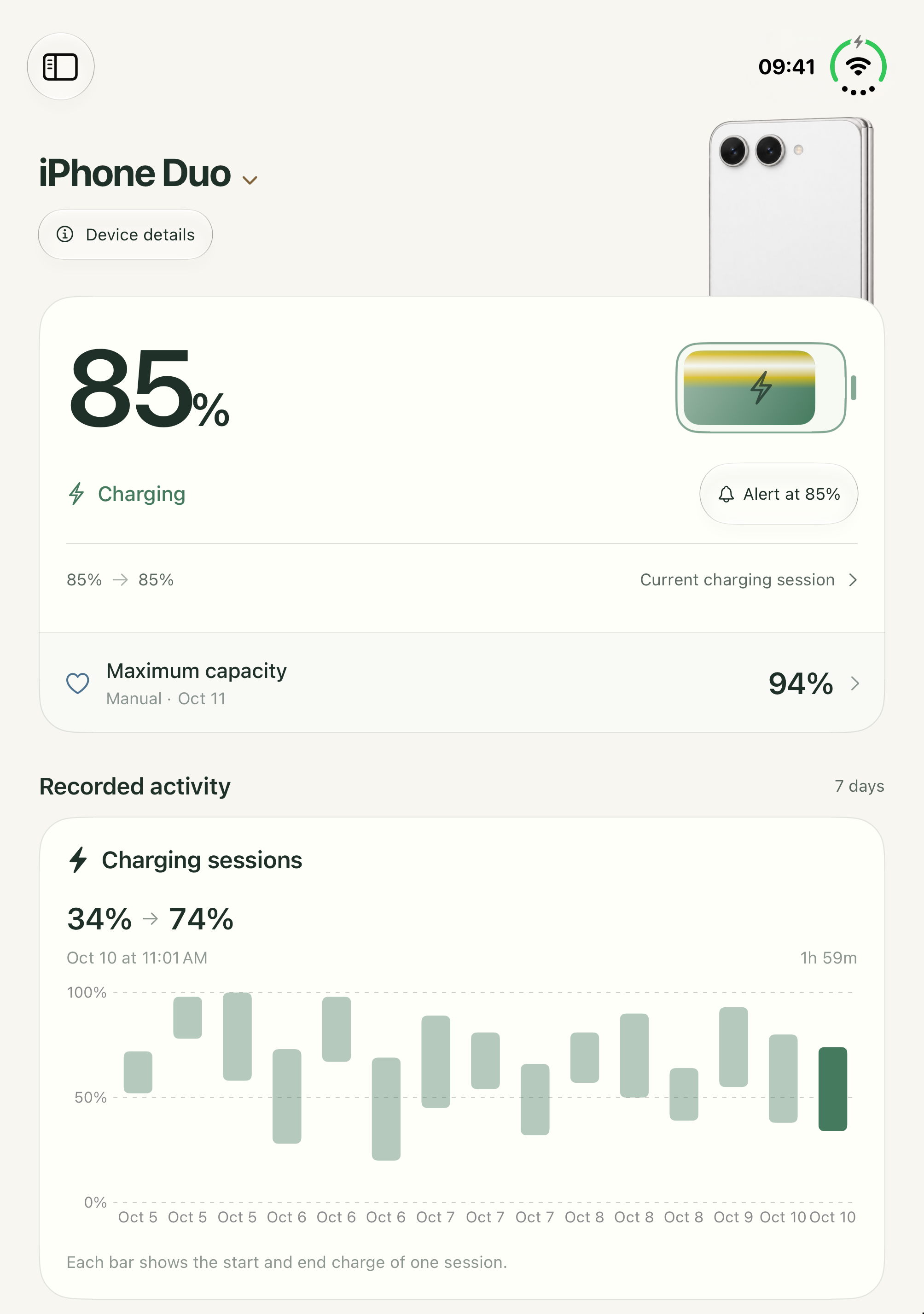Tap the info icon in Device details
The width and height of the screenshot is (924, 1314).
coord(64,234)
